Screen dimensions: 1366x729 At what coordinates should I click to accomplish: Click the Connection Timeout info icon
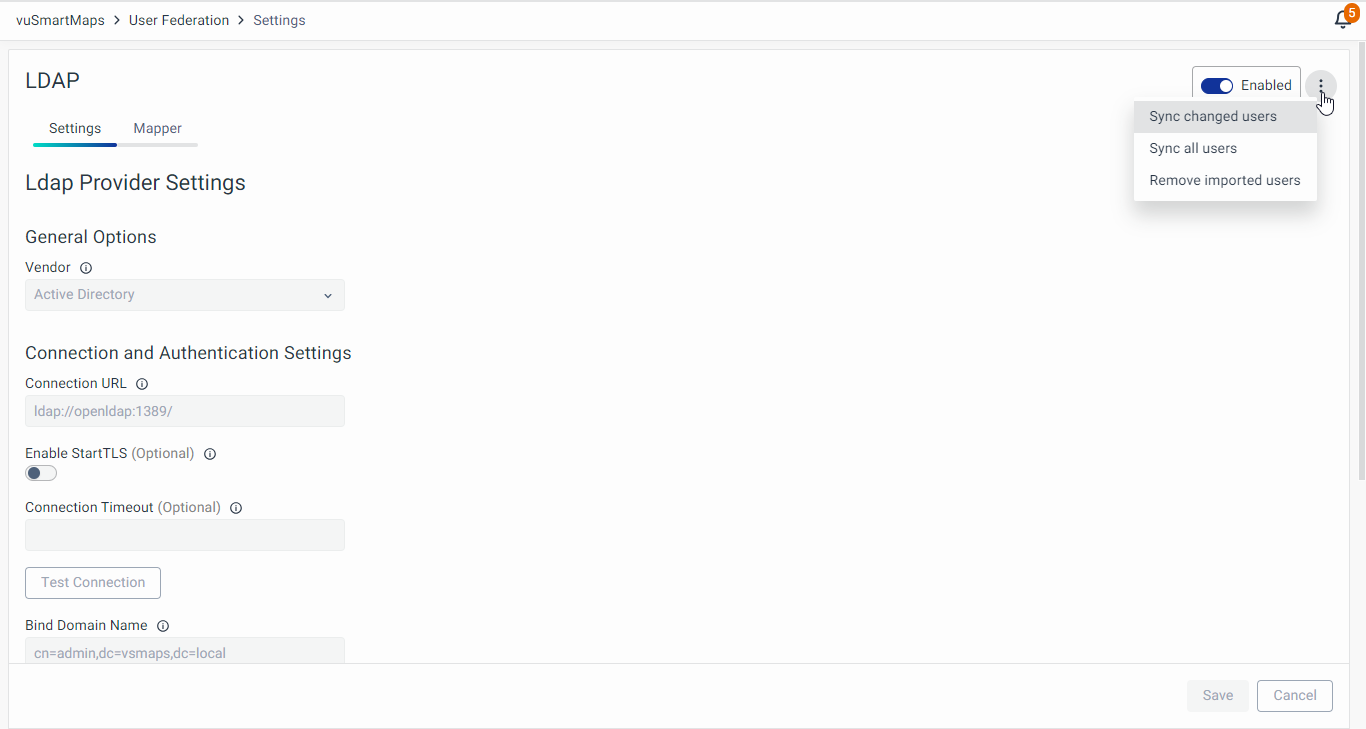tap(236, 508)
